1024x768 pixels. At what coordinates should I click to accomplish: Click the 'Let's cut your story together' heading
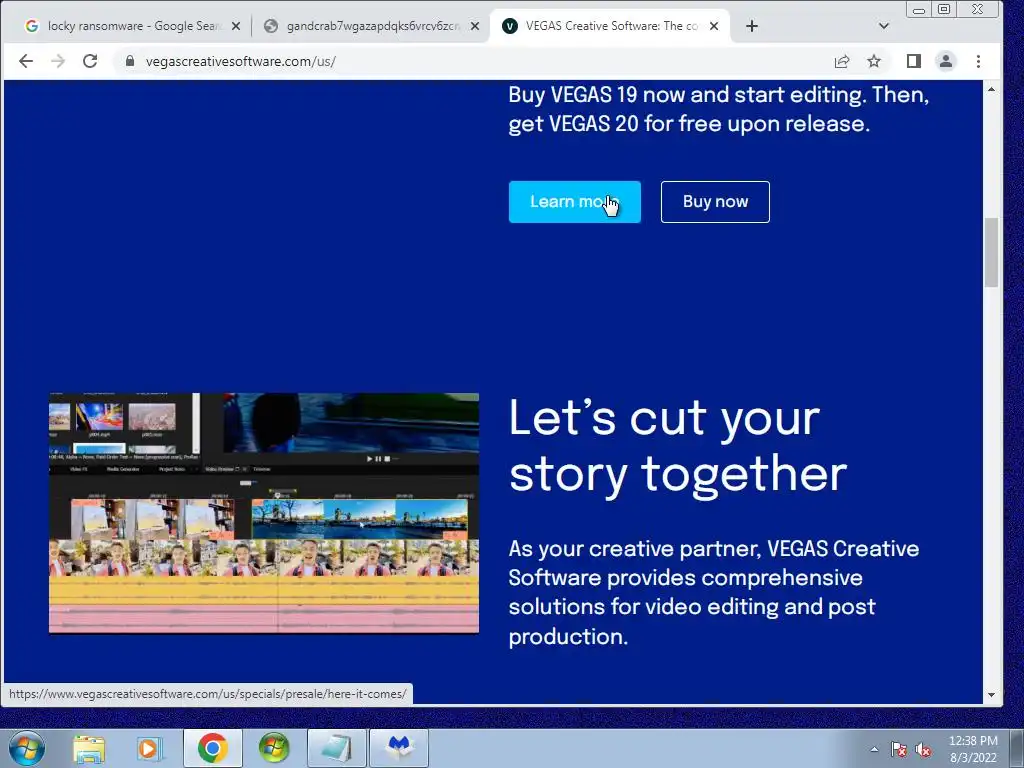[678, 446]
